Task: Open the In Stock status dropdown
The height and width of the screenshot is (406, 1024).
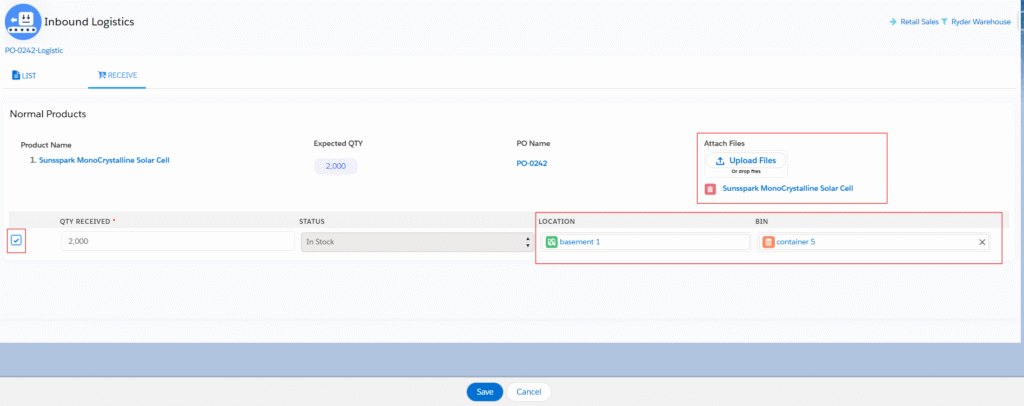Action: pos(415,242)
